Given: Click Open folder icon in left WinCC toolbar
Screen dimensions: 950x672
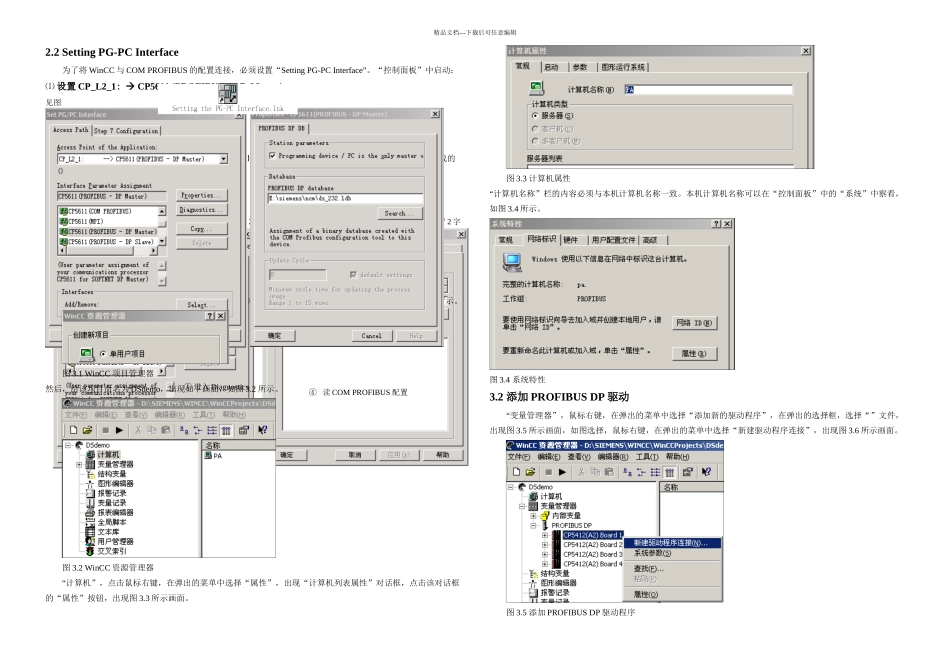Looking at the screenshot, I should 87,430.
